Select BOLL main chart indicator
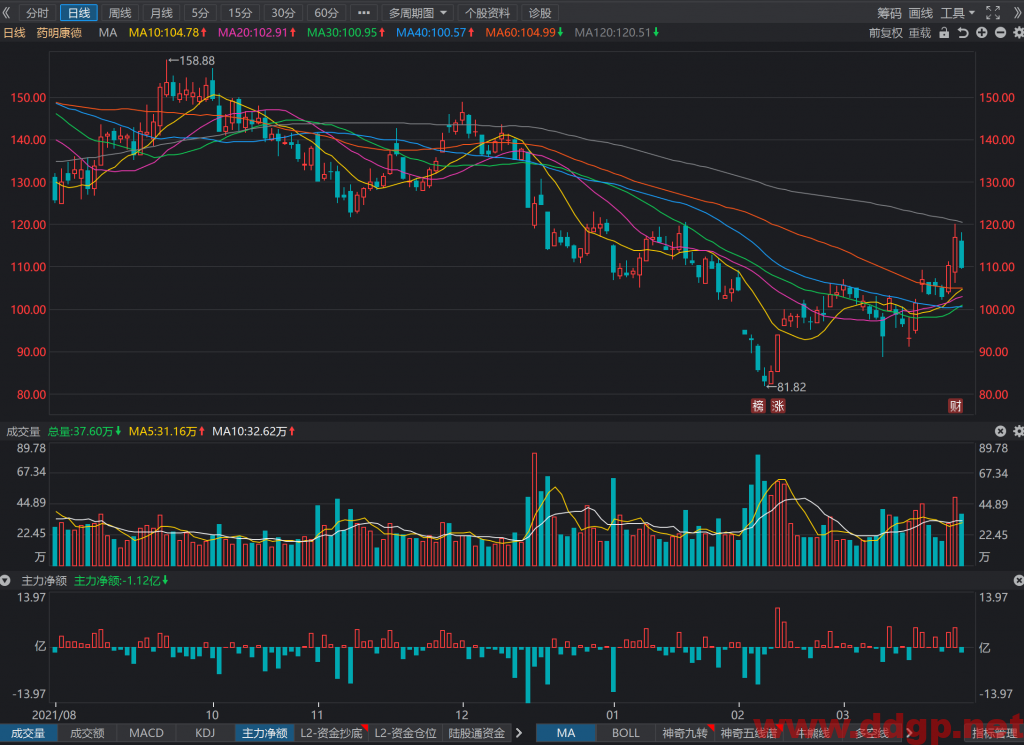Image resolution: width=1024 pixels, height=745 pixels. (x=626, y=733)
